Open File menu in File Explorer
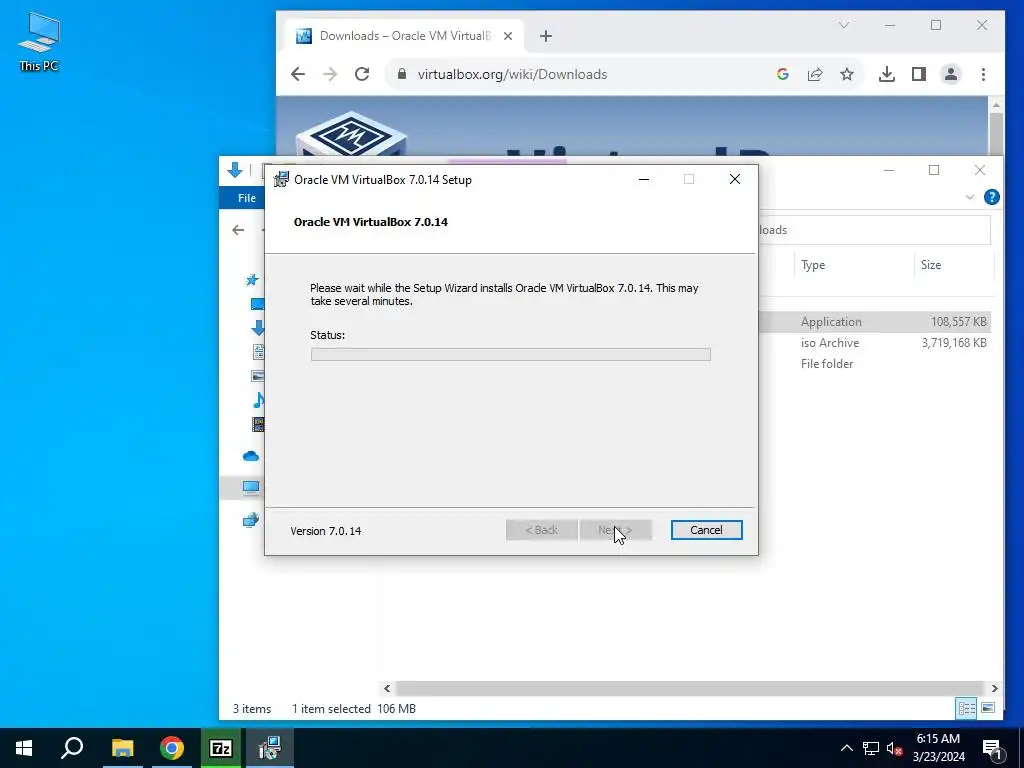Image resolution: width=1024 pixels, height=768 pixels. [246, 198]
